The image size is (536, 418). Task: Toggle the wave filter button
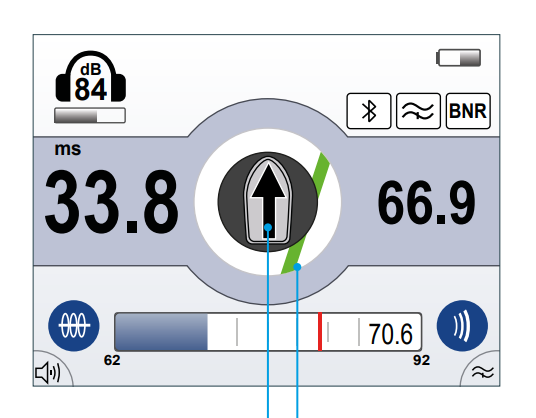point(418,111)
